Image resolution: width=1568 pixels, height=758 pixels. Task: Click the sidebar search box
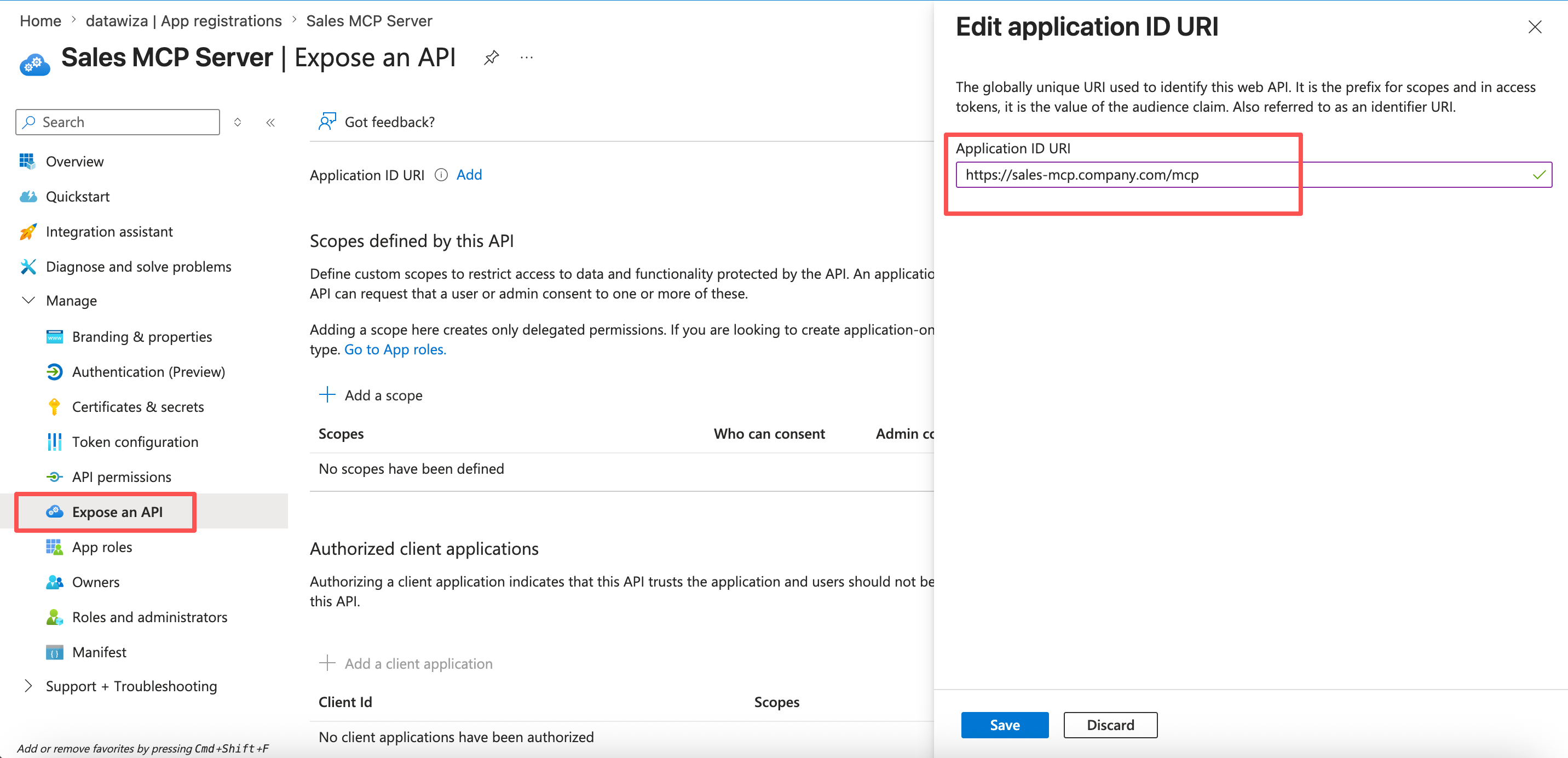[118, 122]
